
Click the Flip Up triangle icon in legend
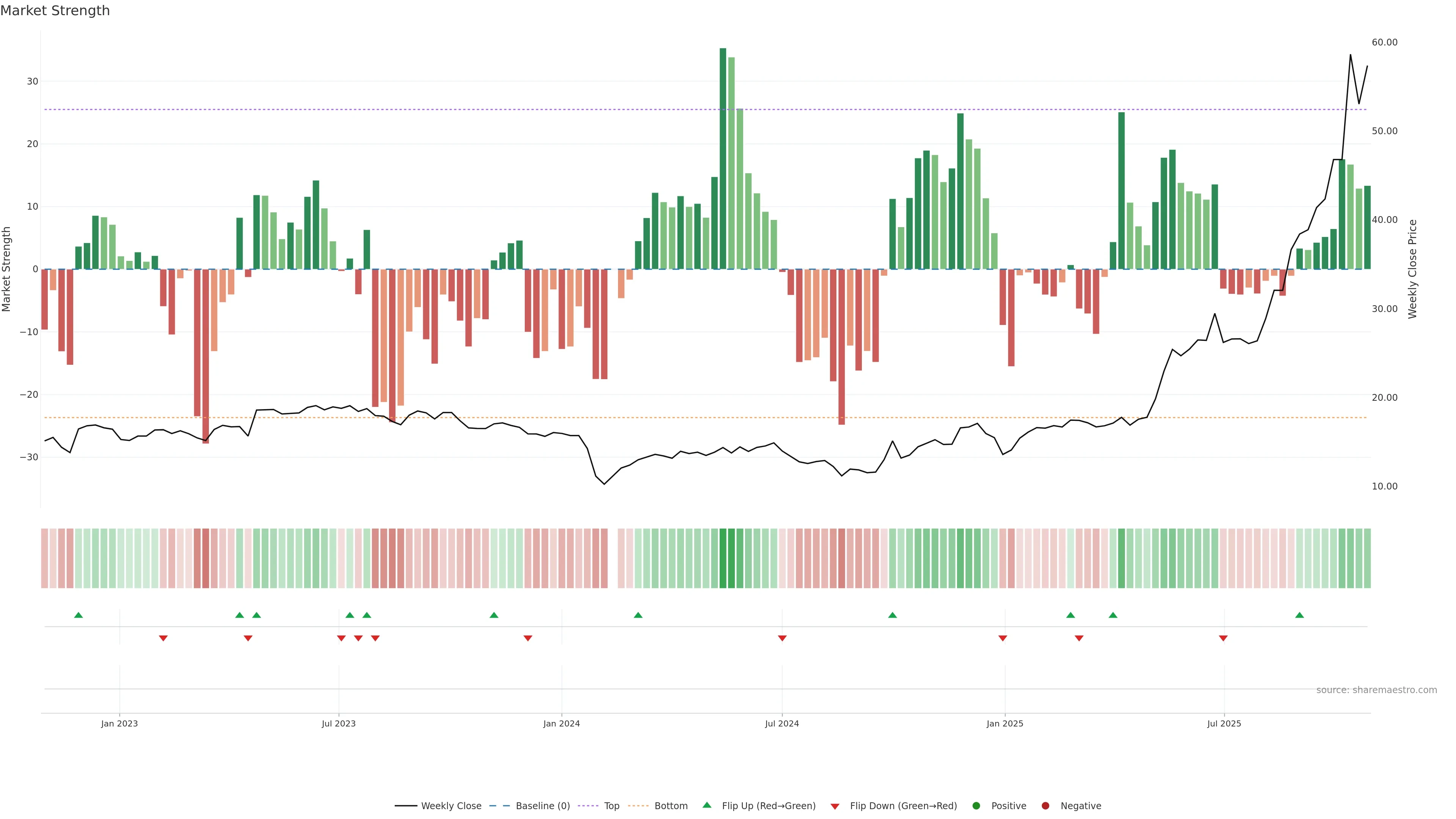pos(706,805)
